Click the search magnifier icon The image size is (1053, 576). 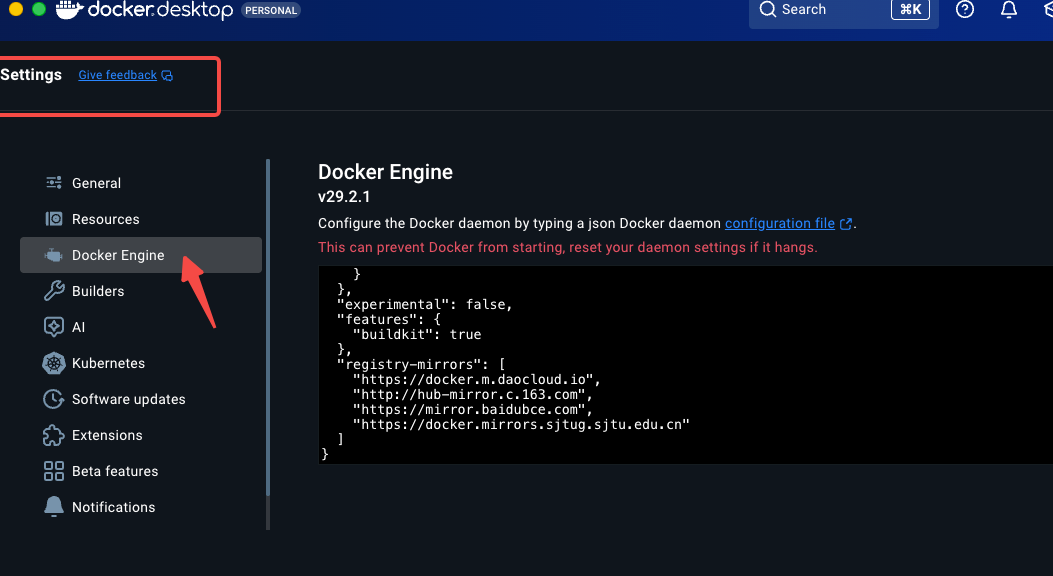(768, 9)
